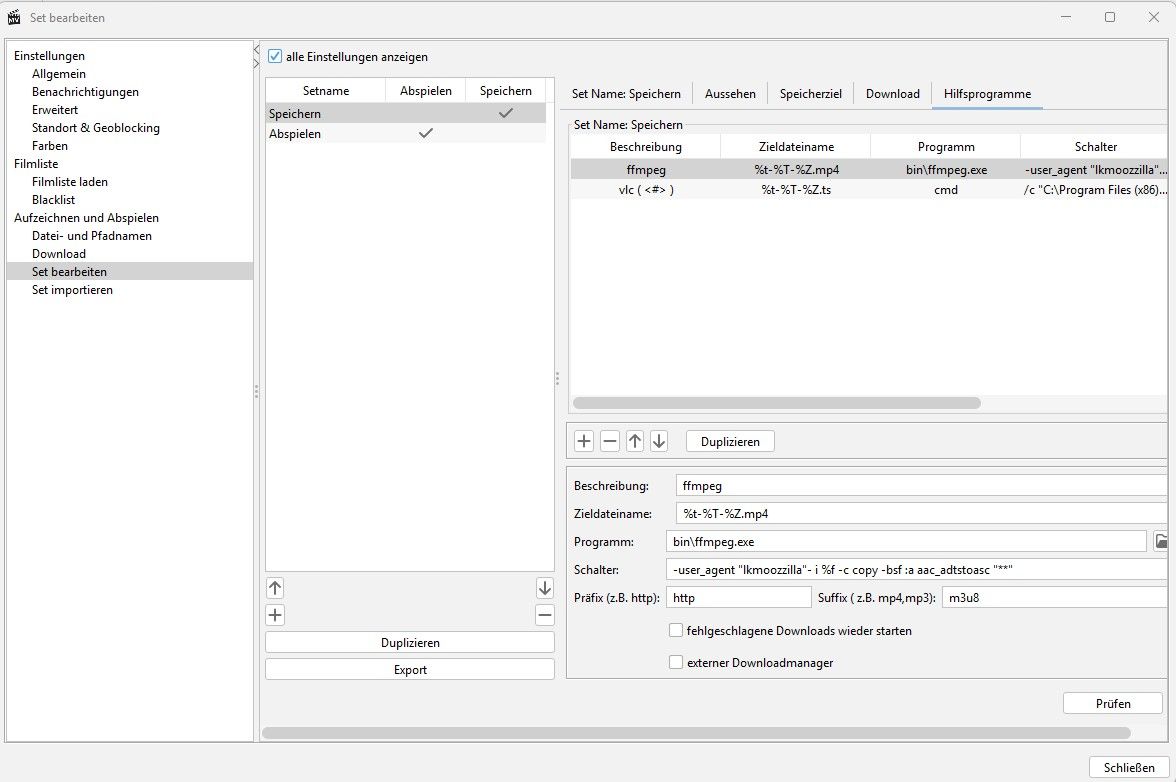Click the Programm column header
1176x782 pixels.
946,146
